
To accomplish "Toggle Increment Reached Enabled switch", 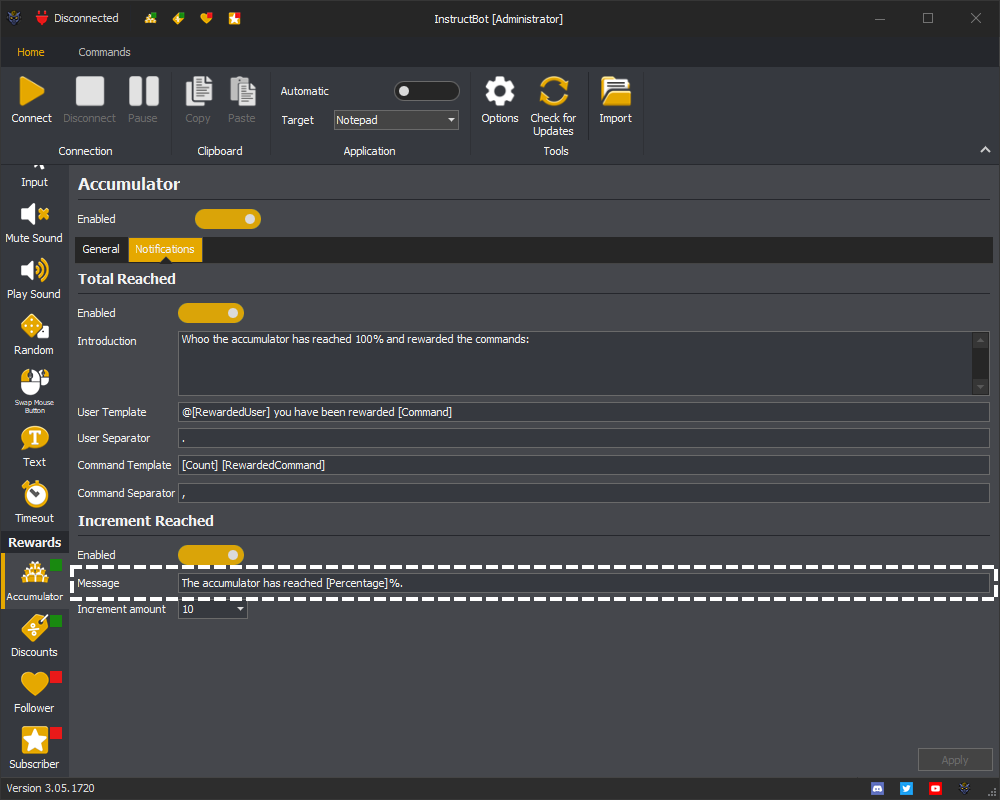I will click(211, 555).
